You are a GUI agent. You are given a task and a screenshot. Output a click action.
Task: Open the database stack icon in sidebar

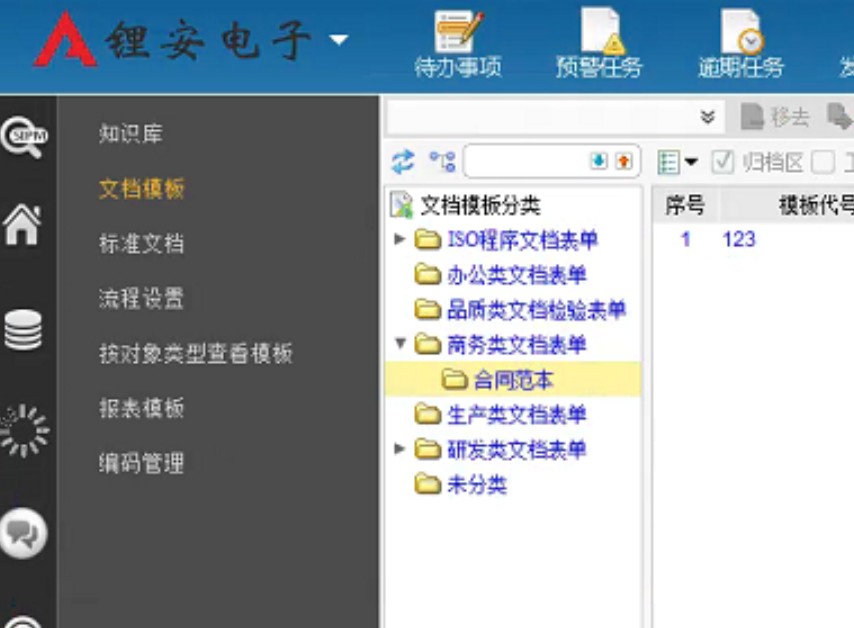click(x=22, y=330)
